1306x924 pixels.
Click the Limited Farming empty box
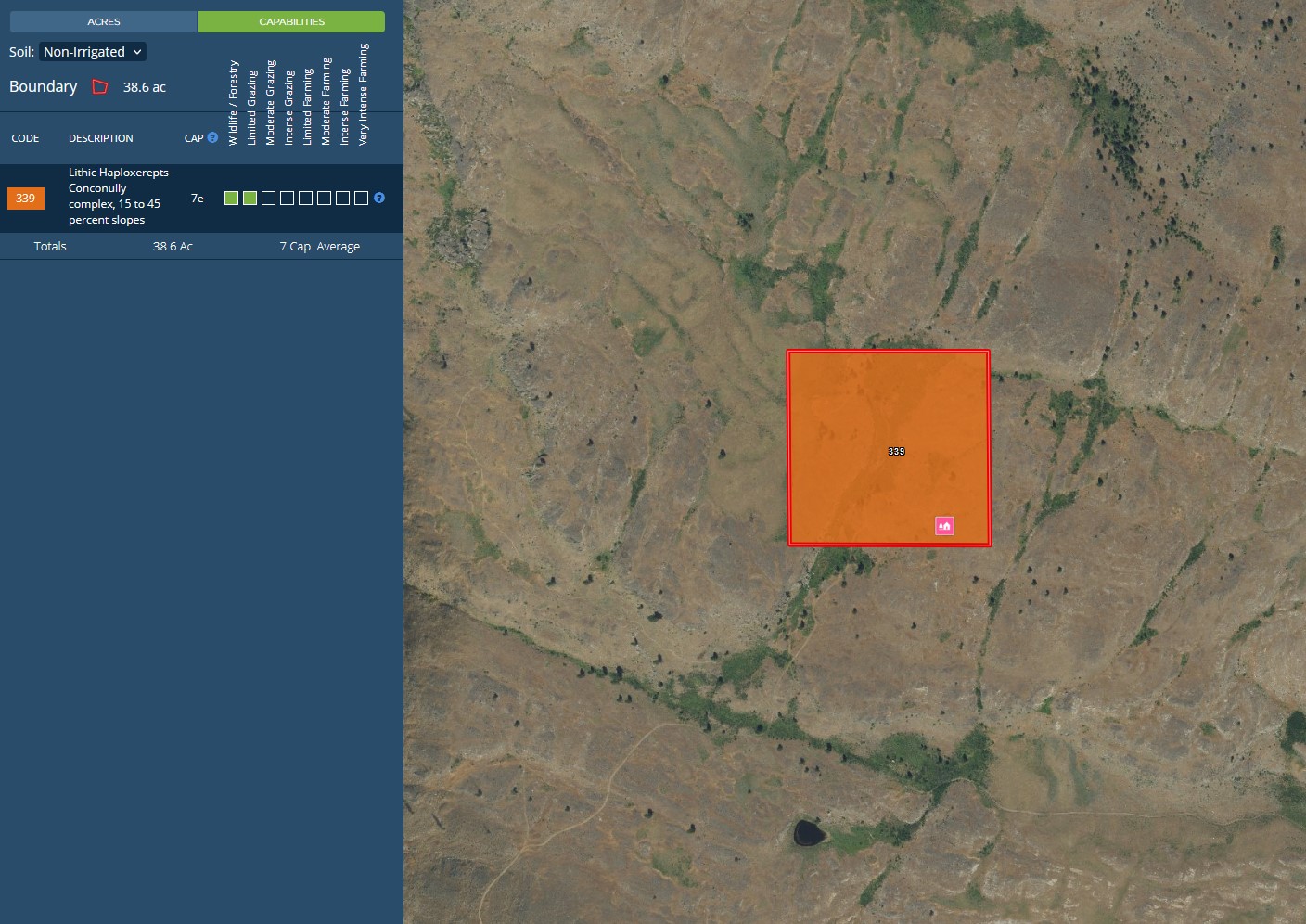coord(306,198)
